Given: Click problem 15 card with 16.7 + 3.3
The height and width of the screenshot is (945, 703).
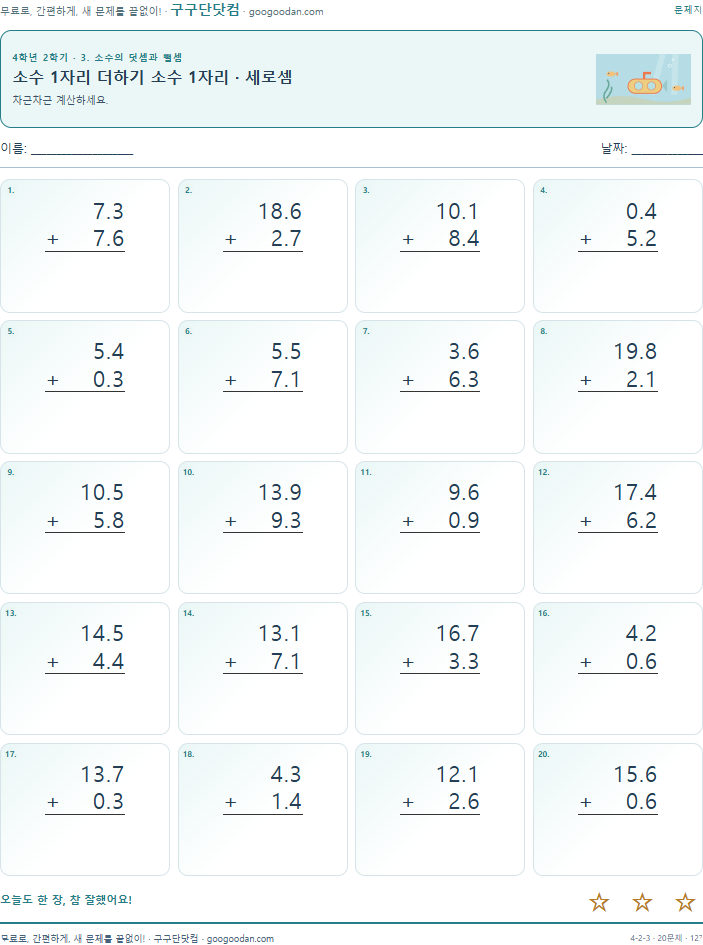Looking at the screenshot, I should 440,668.
